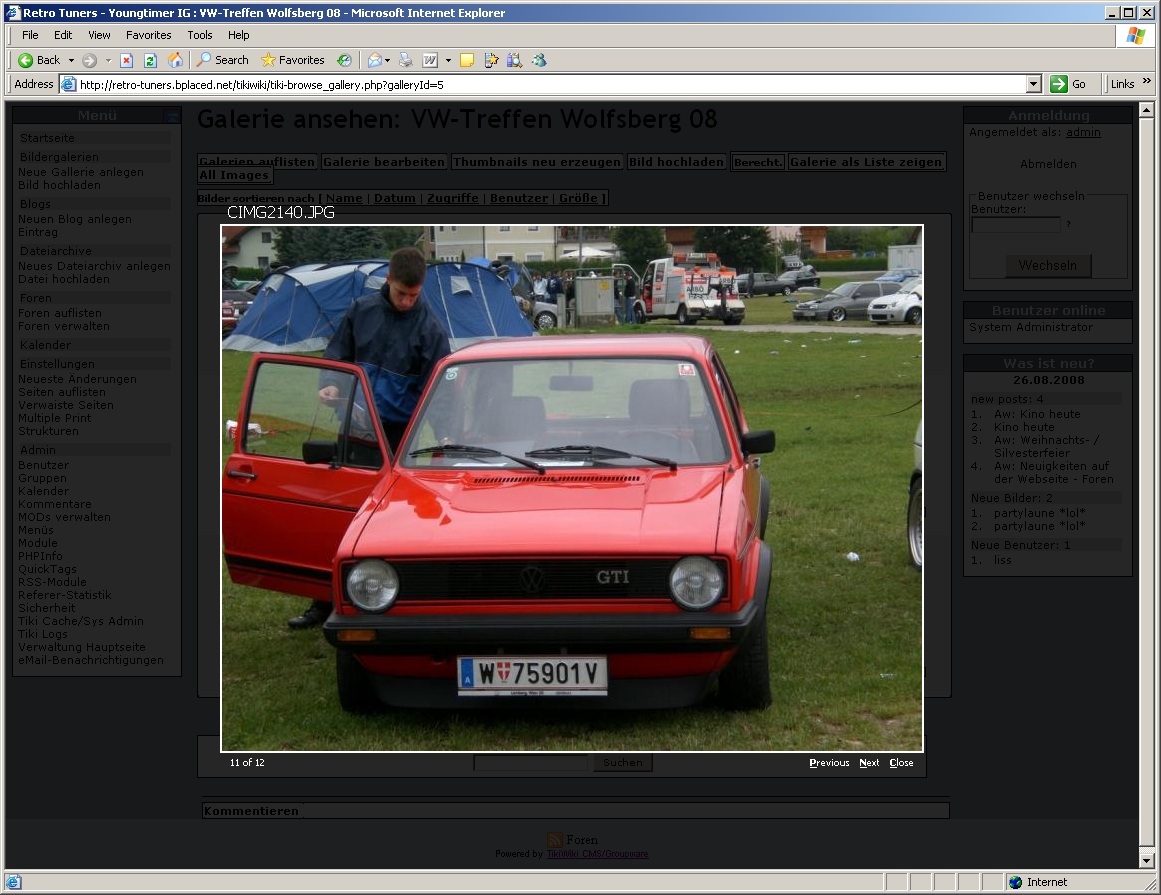Open Startseite in the menu
1161x895 pixels.
[x=47, y=138]
